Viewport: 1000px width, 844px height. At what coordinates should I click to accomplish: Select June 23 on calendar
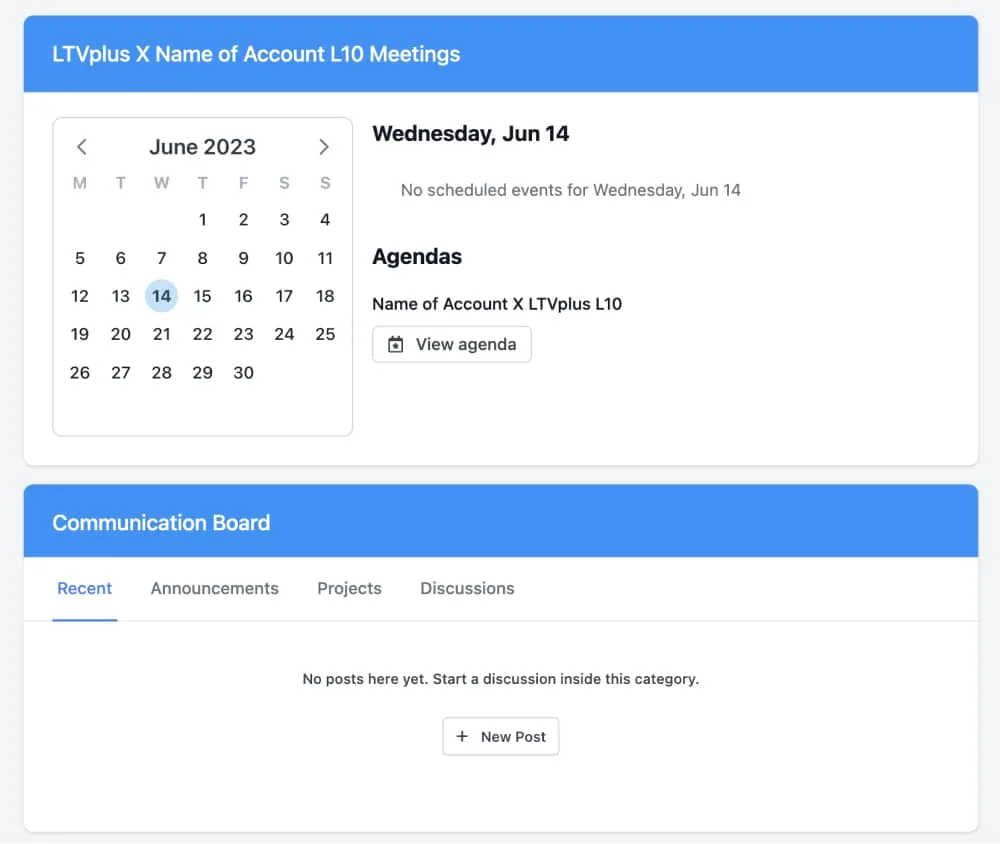click(243, 334)
